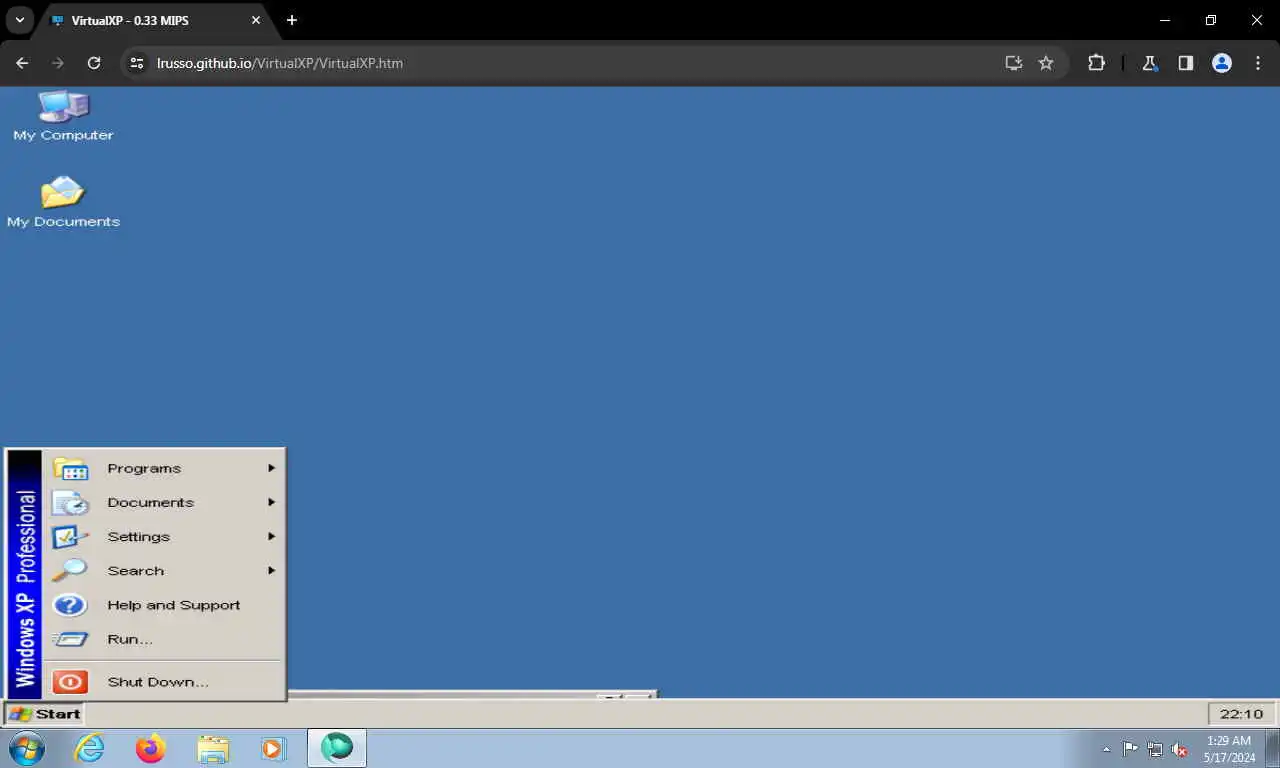Open the My Documents desktop icon
Viewport: 1280px width, 768px height.
click(x=63, y=201)
